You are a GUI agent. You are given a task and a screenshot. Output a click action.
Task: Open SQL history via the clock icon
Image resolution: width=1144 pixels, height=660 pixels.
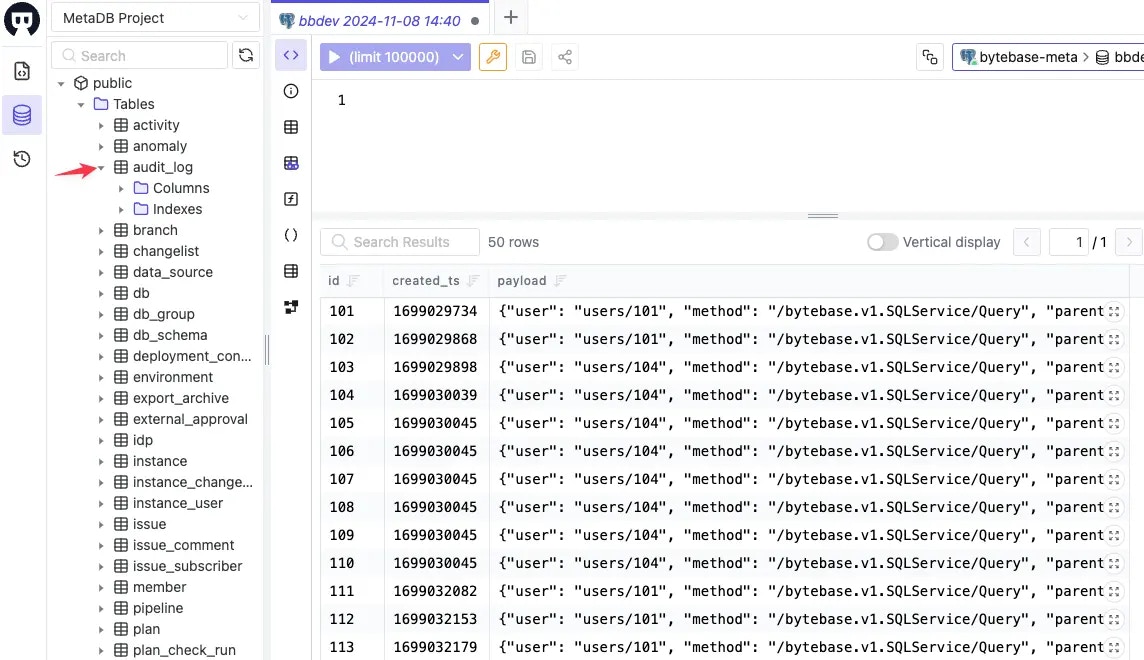click(x=22, y=158)
